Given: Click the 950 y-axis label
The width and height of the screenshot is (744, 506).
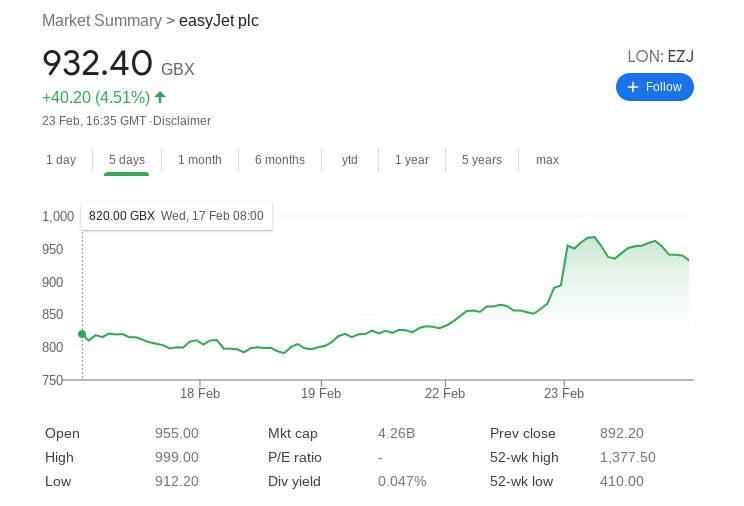Looking at the screenshot, I should point(52,249).
